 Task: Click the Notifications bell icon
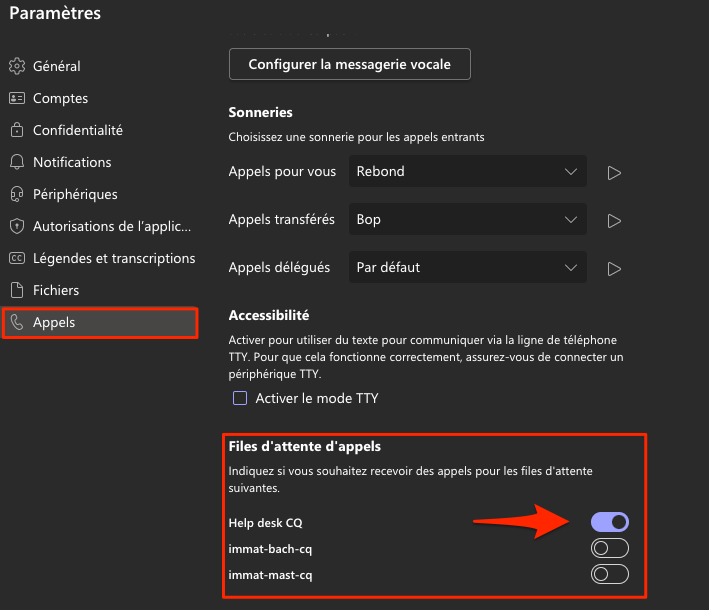click(16, 162)
